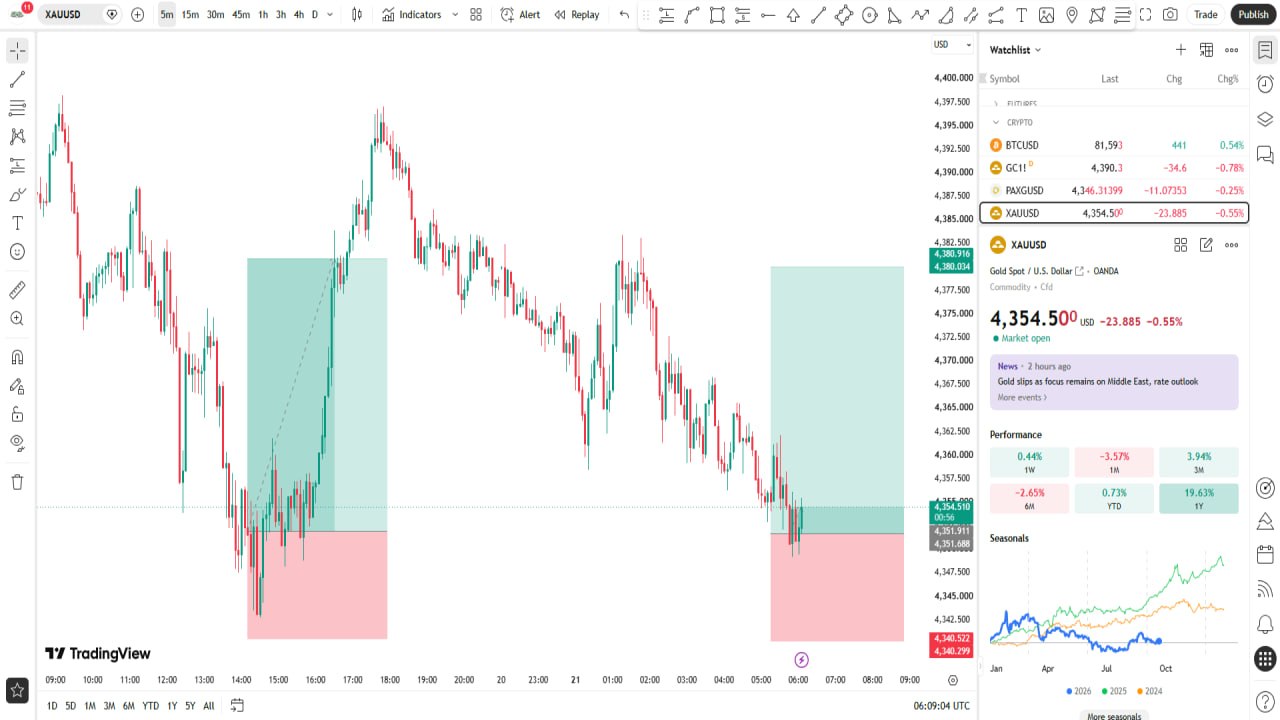
Task: Open the time interval dropdown arrow
Action: click(330, 15)
